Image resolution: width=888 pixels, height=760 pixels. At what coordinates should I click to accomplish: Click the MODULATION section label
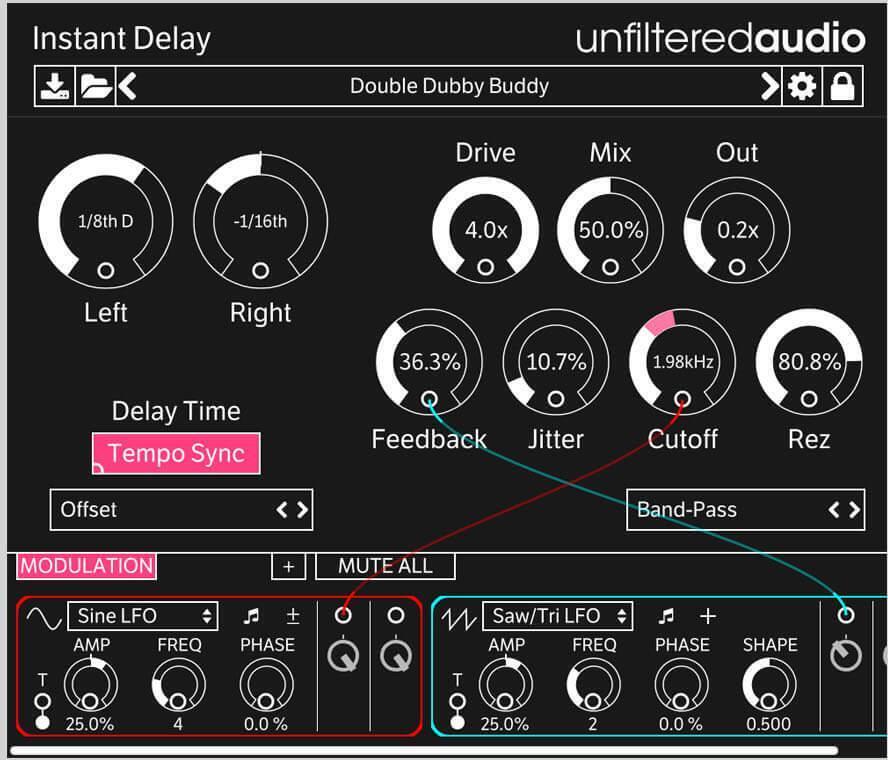(x=85, y=565)
